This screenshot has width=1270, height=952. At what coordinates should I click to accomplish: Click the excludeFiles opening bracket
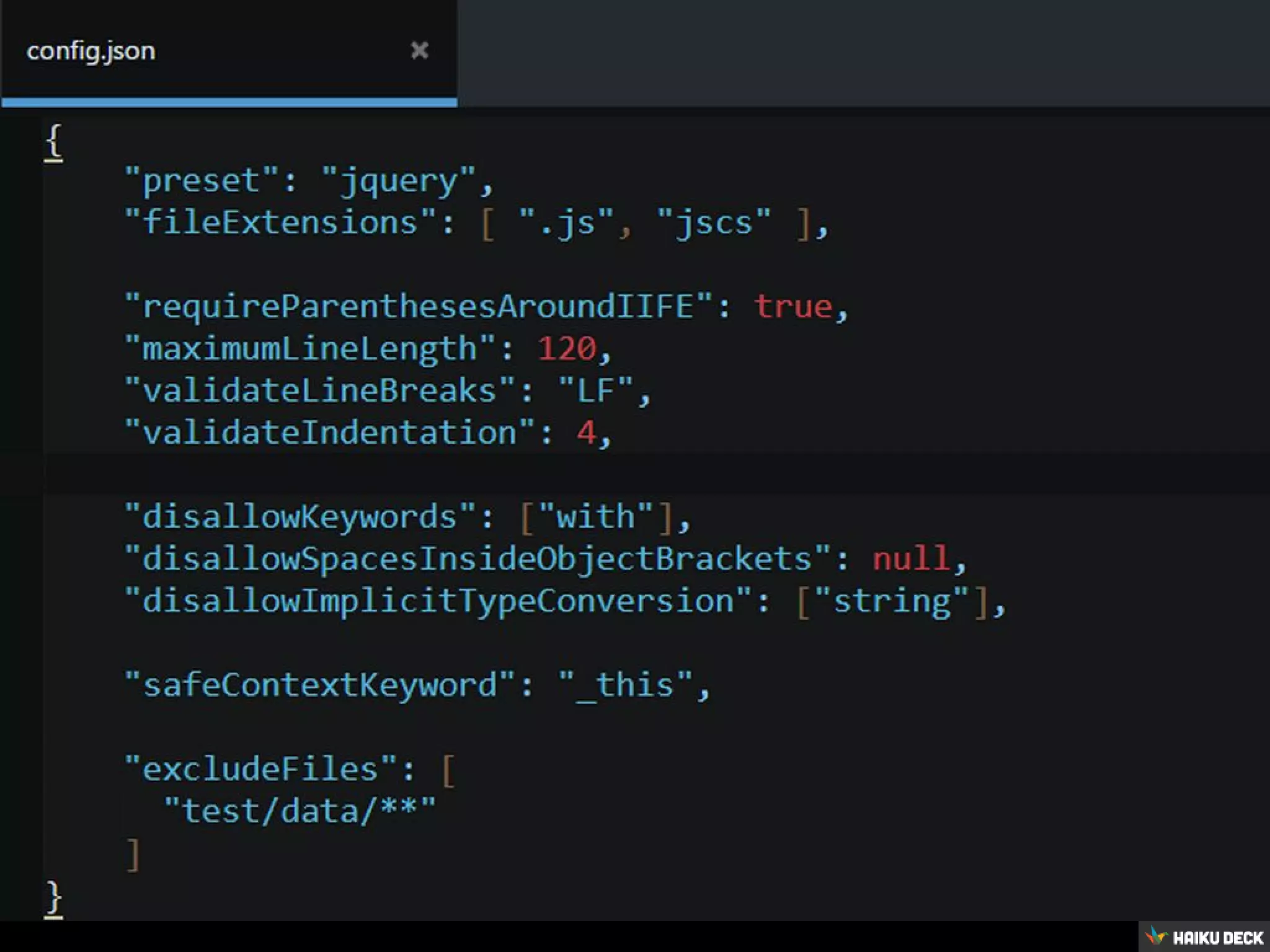click(448, 770)
